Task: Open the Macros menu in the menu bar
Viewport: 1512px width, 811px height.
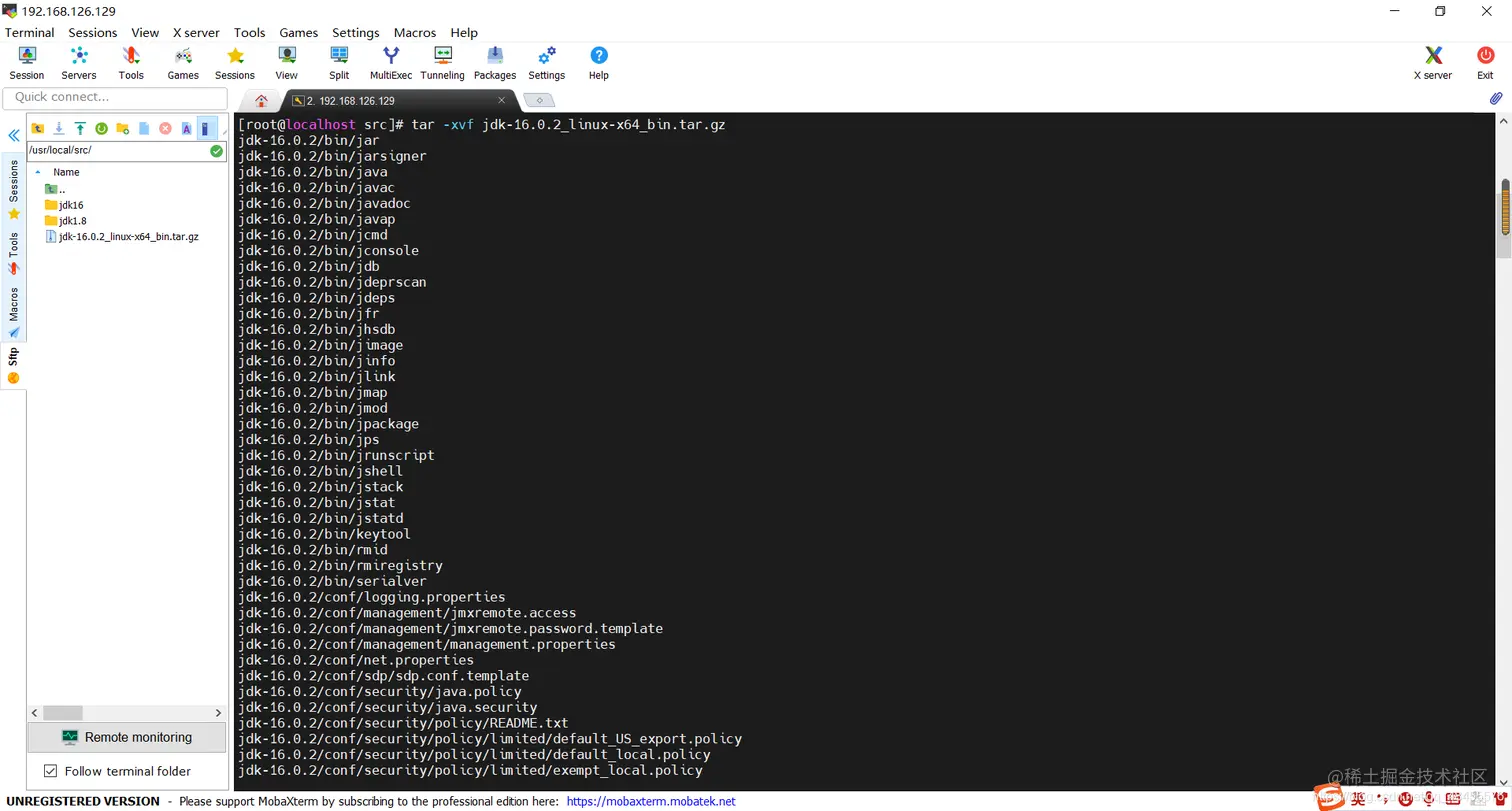Action: (x=415, y=32)
